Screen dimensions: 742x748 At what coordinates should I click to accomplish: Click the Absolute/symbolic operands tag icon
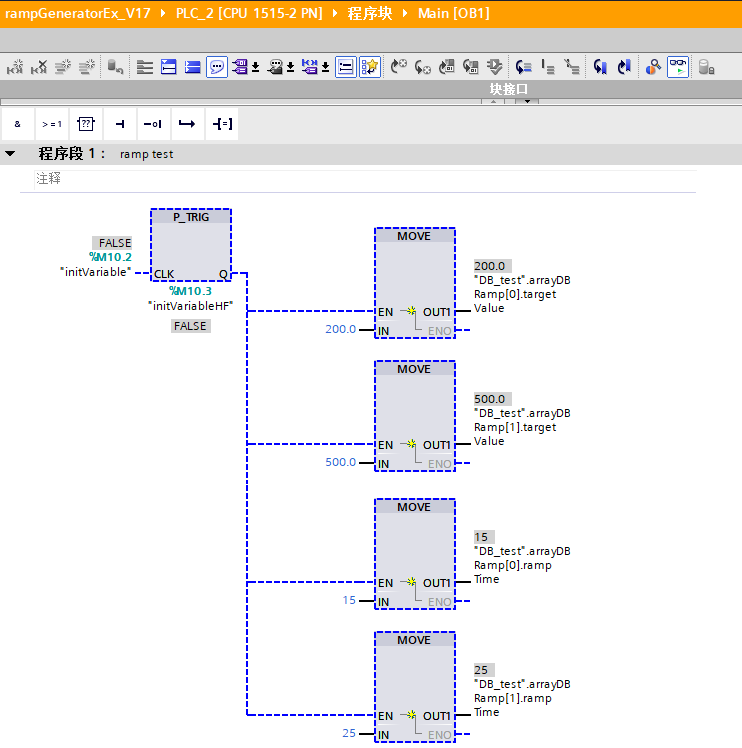pos(240,67)
